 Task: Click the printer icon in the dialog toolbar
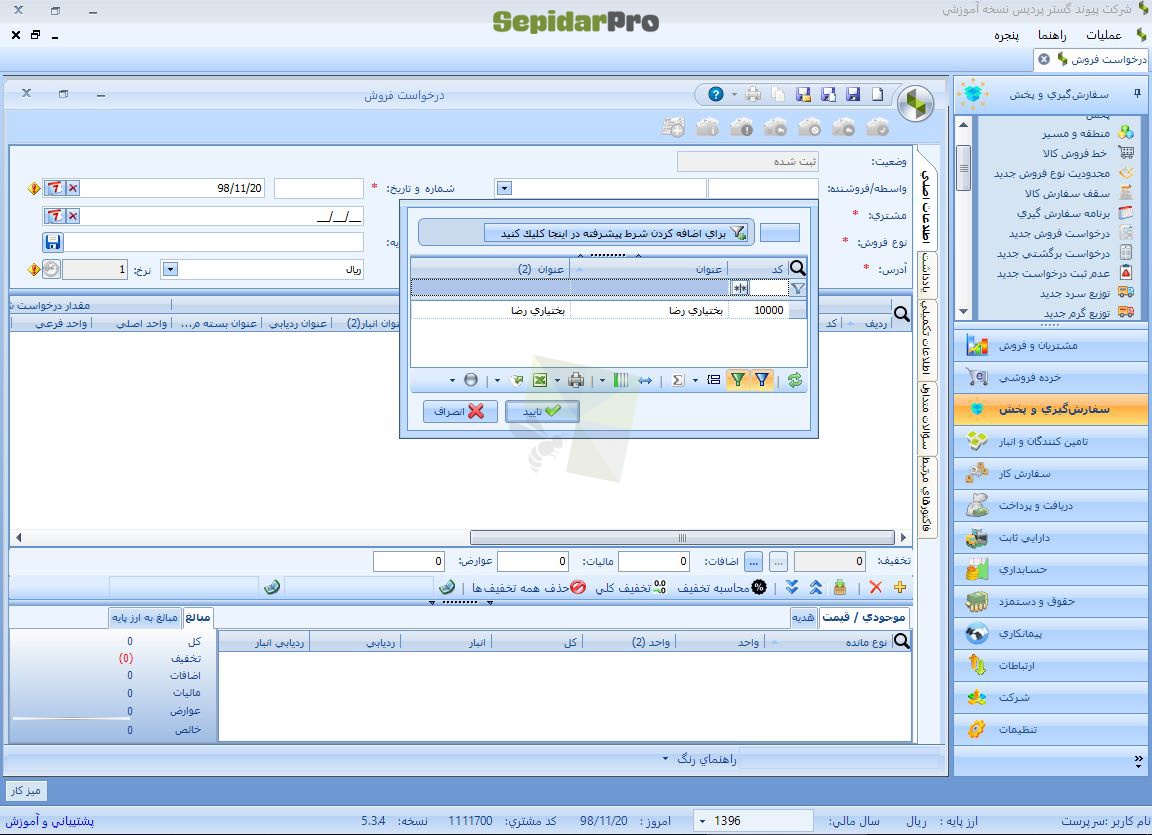576,380
